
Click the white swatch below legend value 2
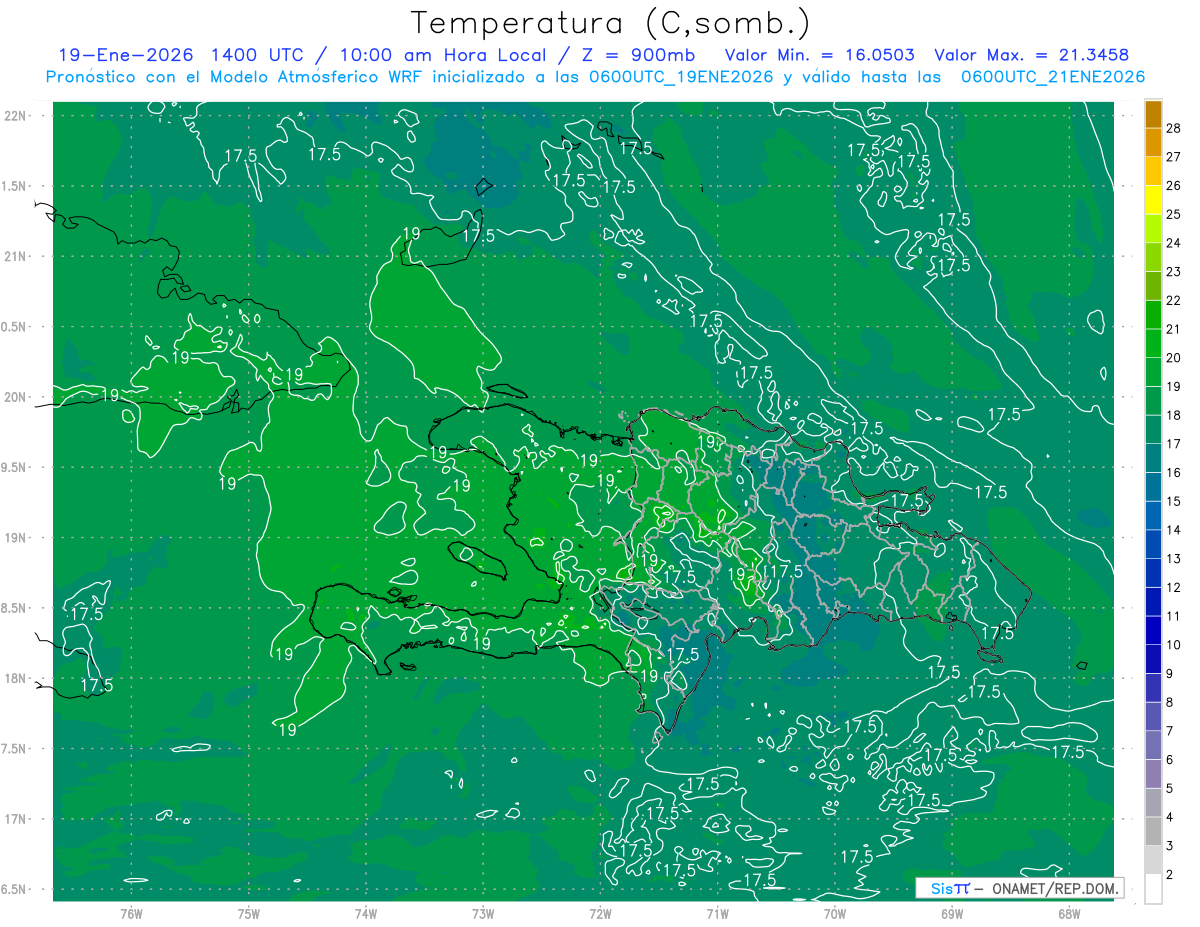pos(1153,888)
